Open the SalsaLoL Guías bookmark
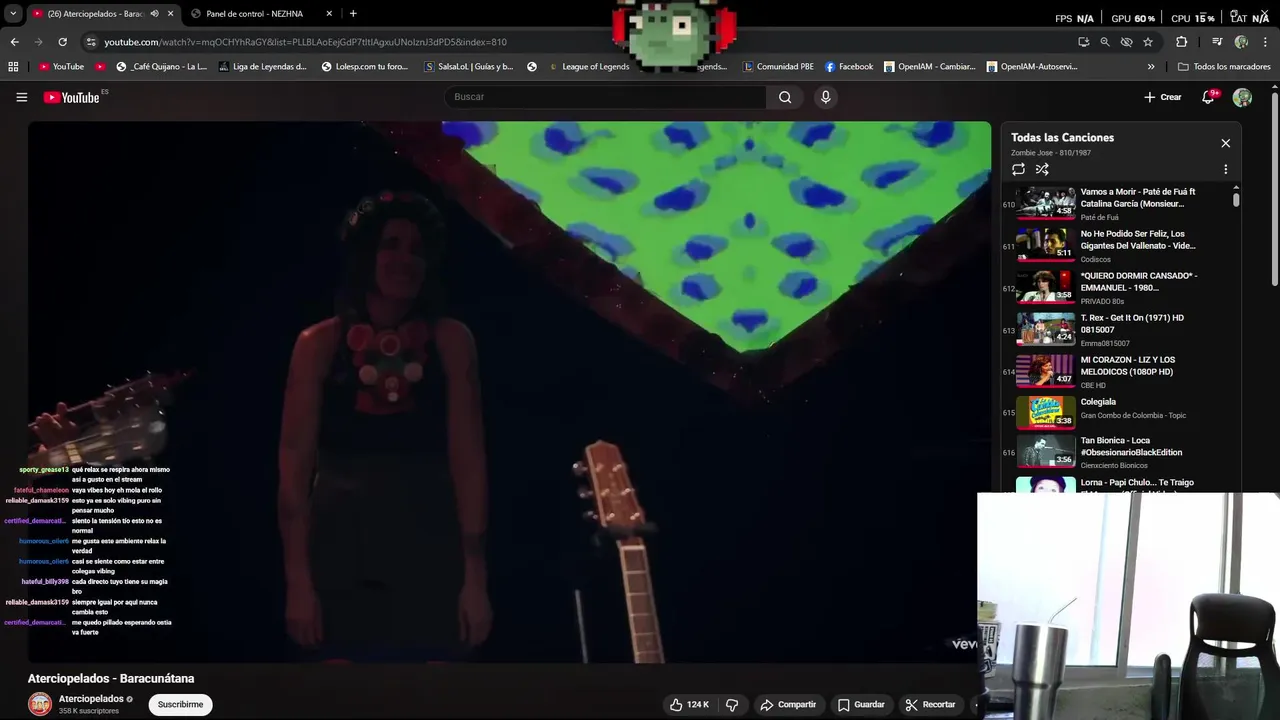Image resolution: width=1280 pixels, height=720 pixels. [x=469, y=67]
